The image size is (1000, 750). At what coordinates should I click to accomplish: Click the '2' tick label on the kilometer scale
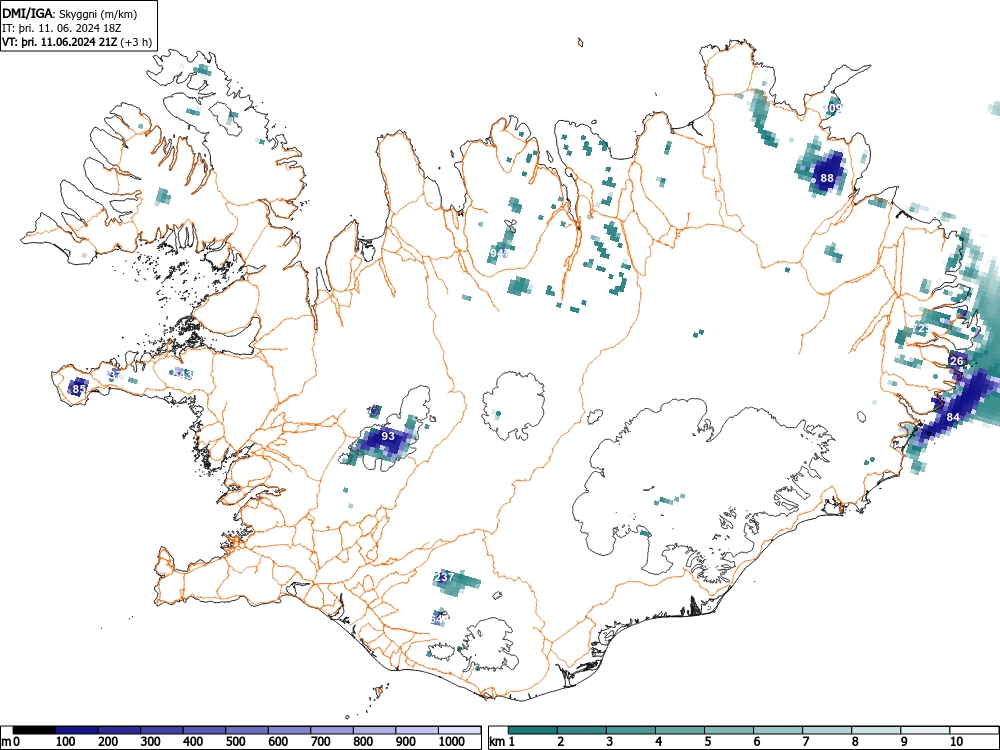click(560, 742)
